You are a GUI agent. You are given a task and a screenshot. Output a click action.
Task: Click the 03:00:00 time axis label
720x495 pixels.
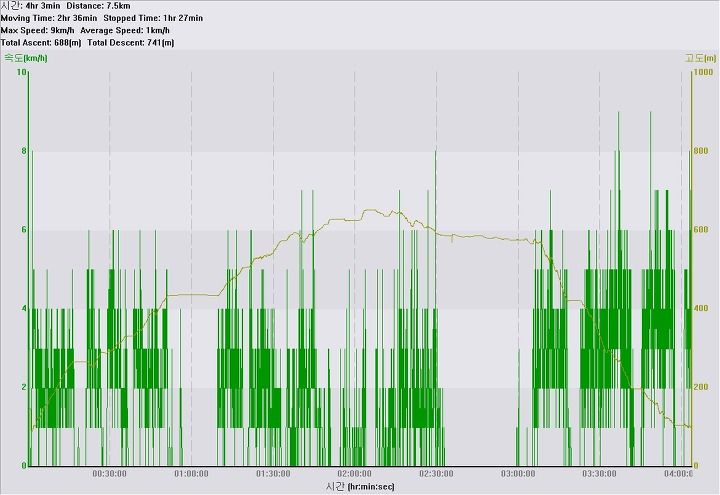(x=518, y=474)
